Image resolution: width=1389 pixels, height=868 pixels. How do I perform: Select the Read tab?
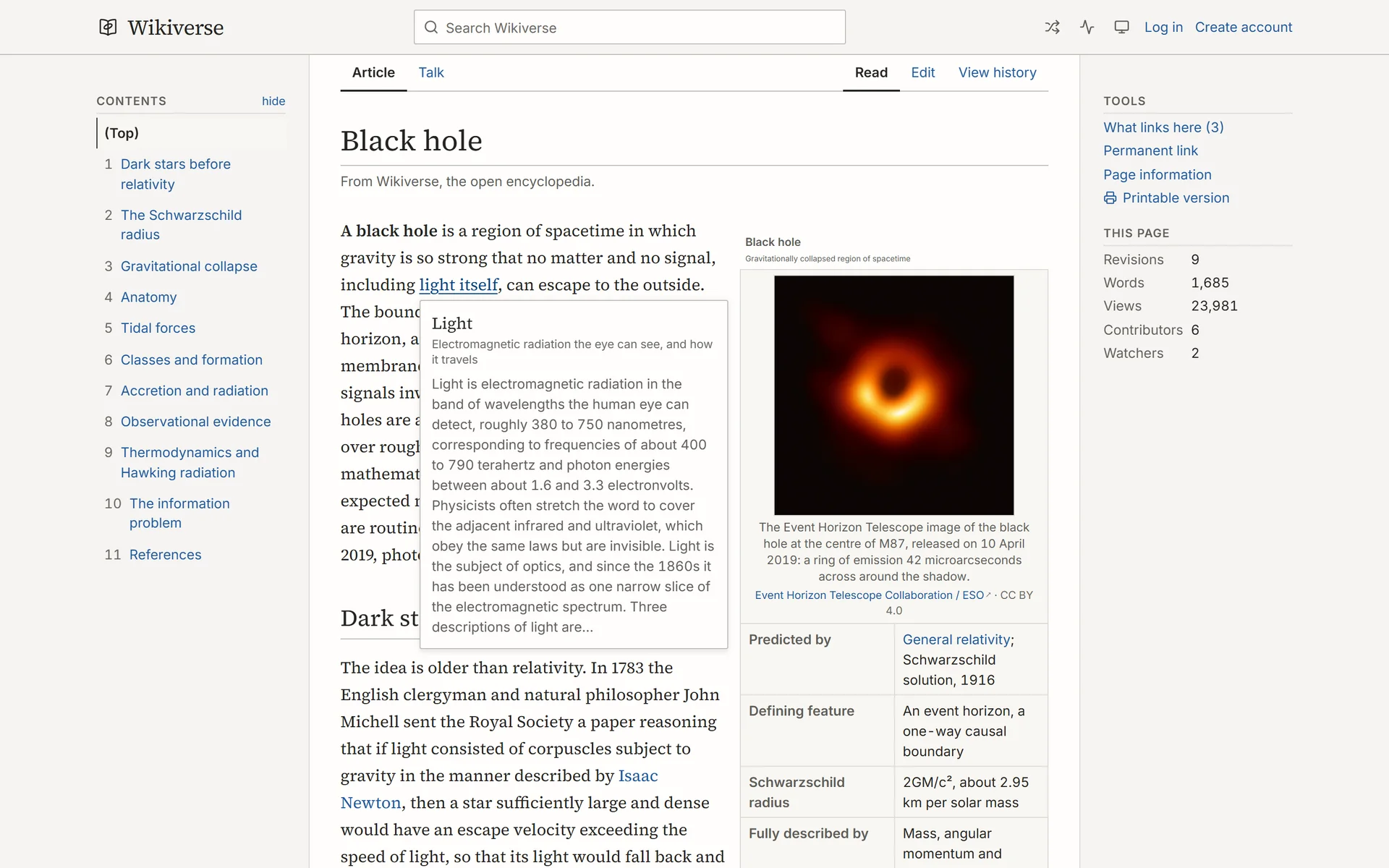click(871, 72)
